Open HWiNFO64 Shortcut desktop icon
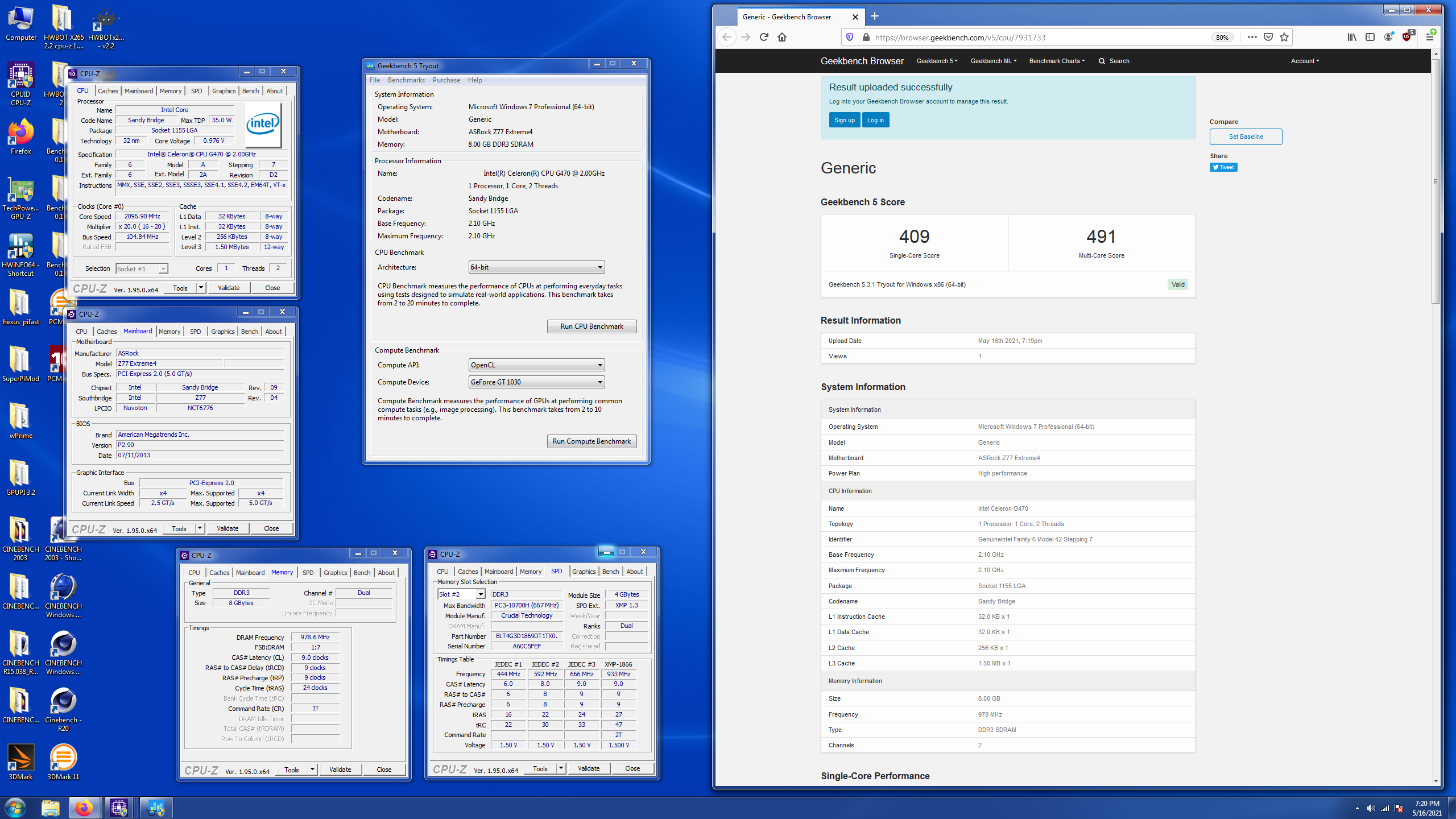 (x=20, y=255)
